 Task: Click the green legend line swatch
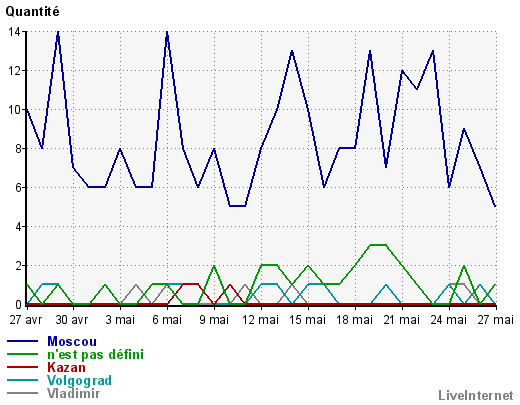(x=22, y=354)
